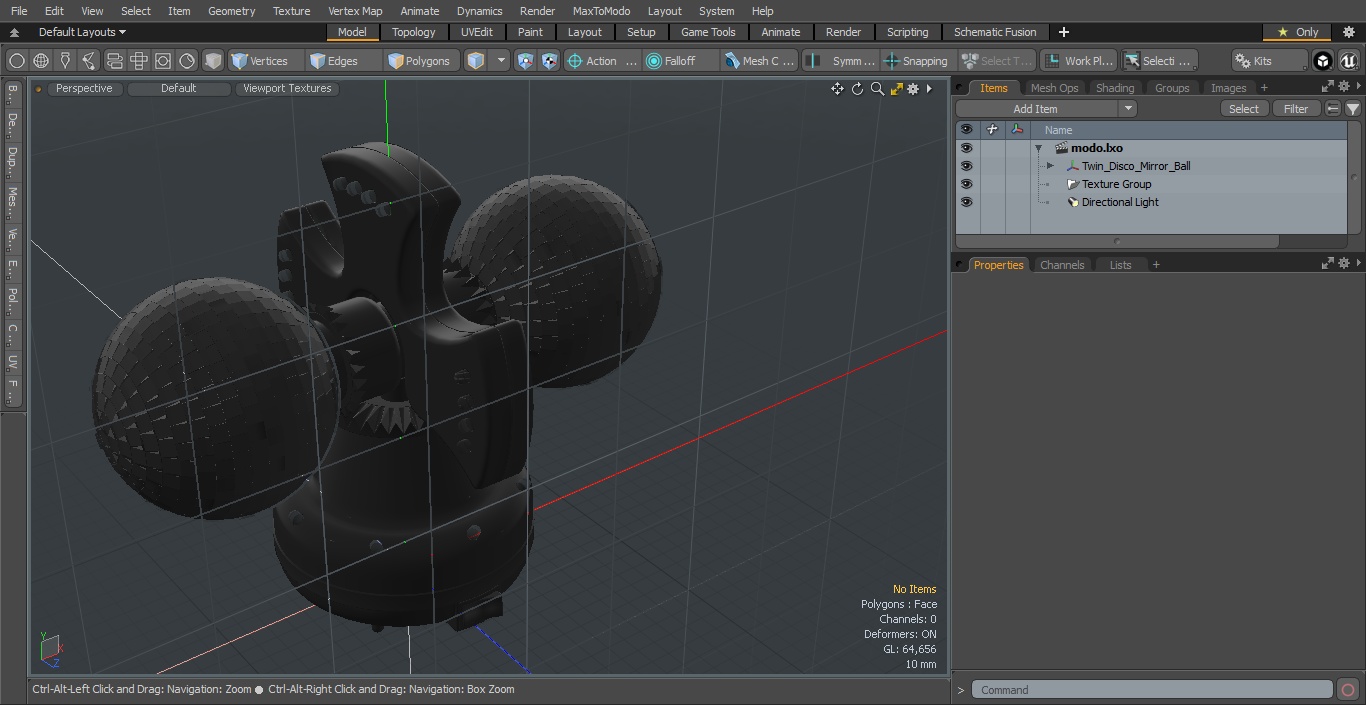This screenshot has width=1366, height=705.
Task: Click the Select button in Items panel
Action: (x=1244, y=109)
